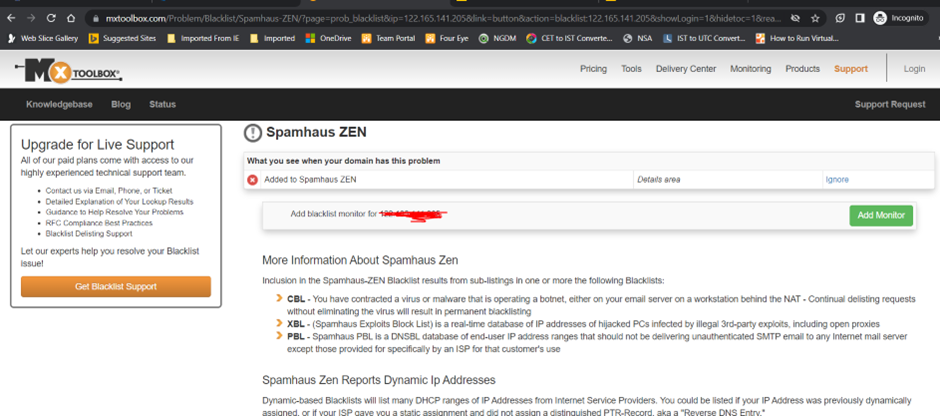Open the Team Portal bookmark
The height and width of the screenshot is (416, 940).
pos(388,38)
